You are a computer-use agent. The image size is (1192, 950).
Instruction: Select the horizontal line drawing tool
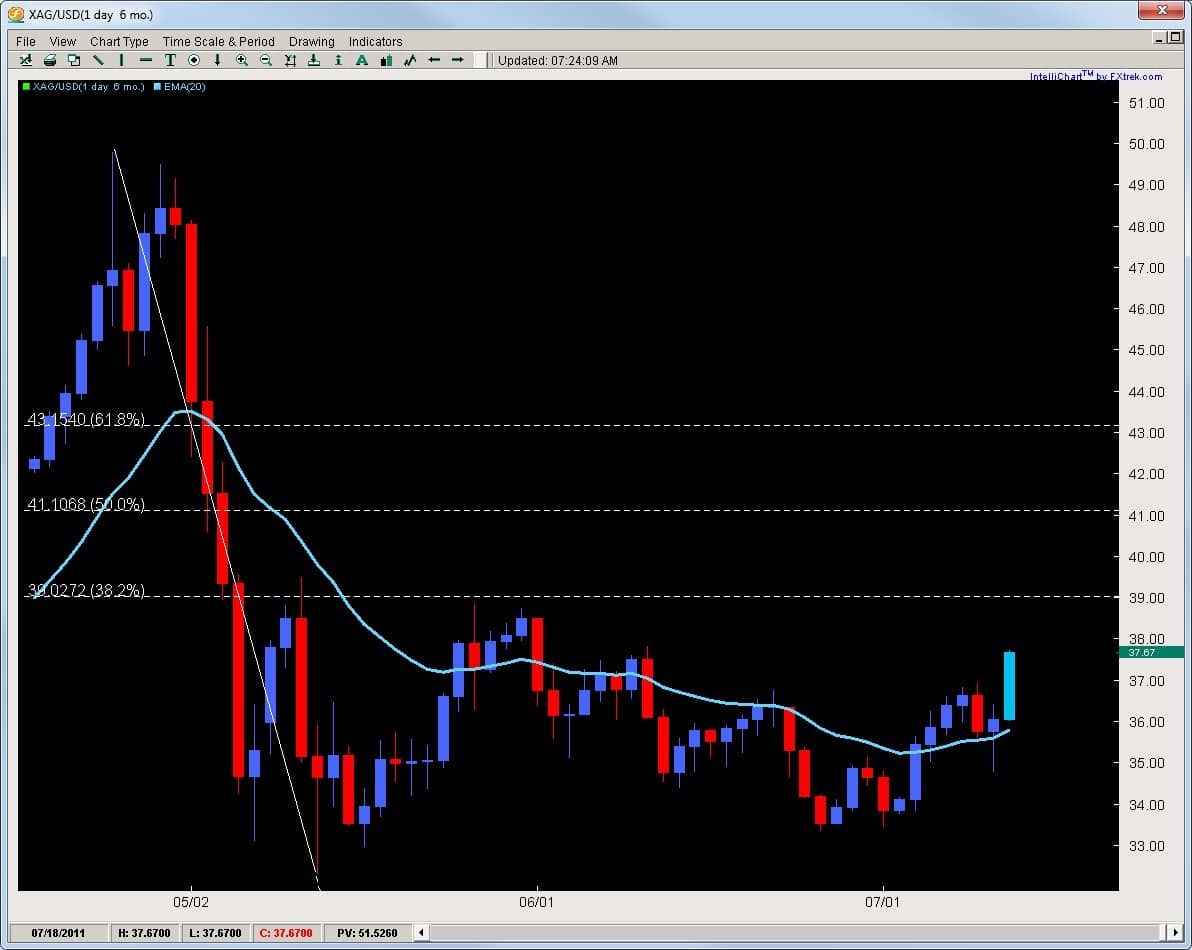tap(146, 60)
